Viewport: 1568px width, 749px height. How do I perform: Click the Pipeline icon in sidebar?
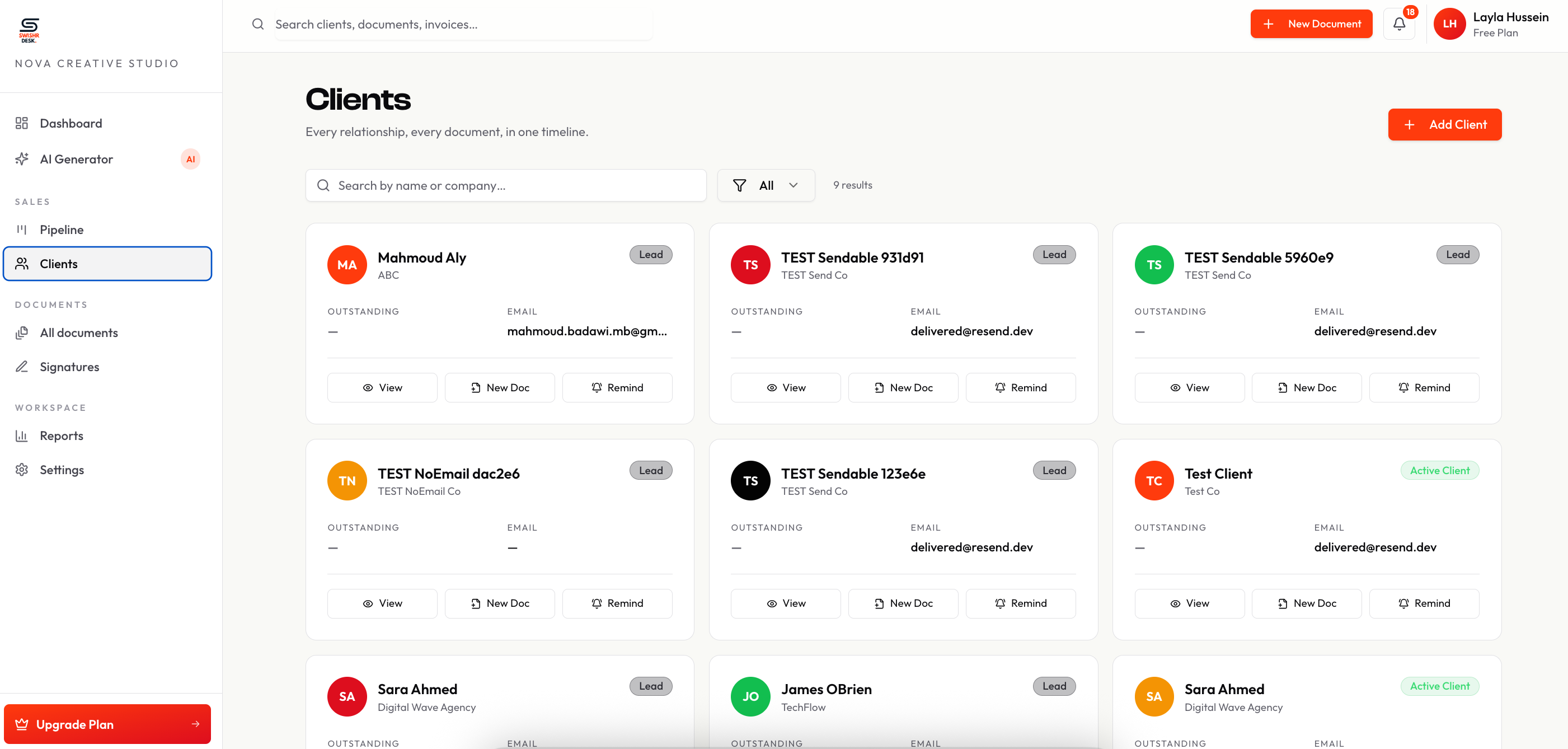pos(22,230)
